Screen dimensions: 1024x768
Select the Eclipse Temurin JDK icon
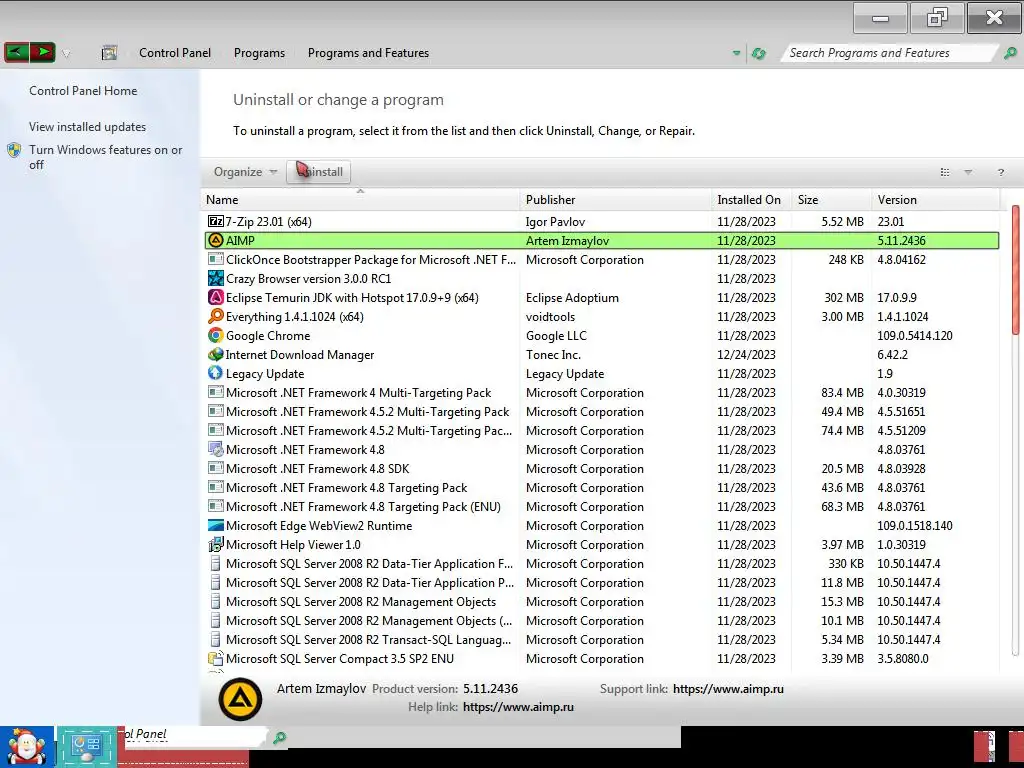tap(216, 297)
